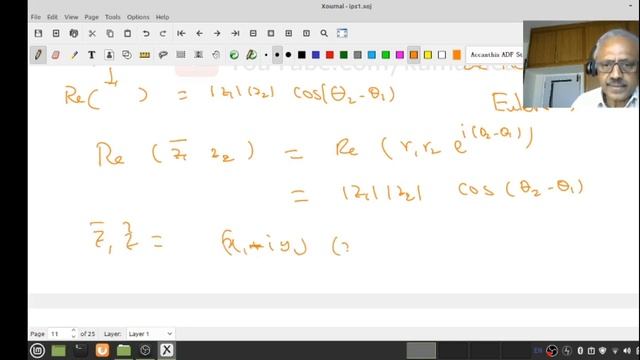Screen dimensions: 640x360
Task: Select the Eraser tool
Action: (56, 55)
